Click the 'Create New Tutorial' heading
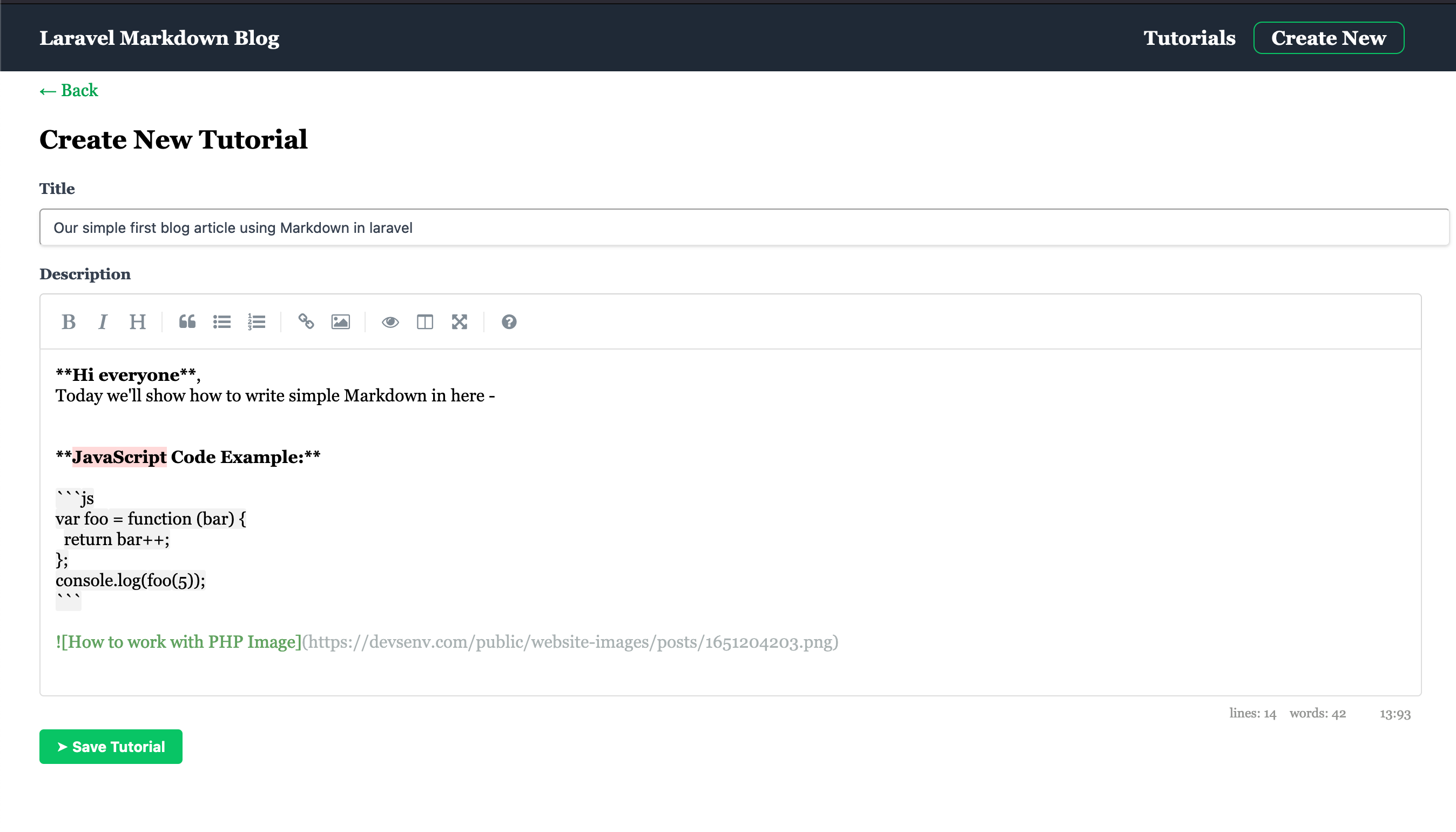The image size is (1456, 832). 174,139
